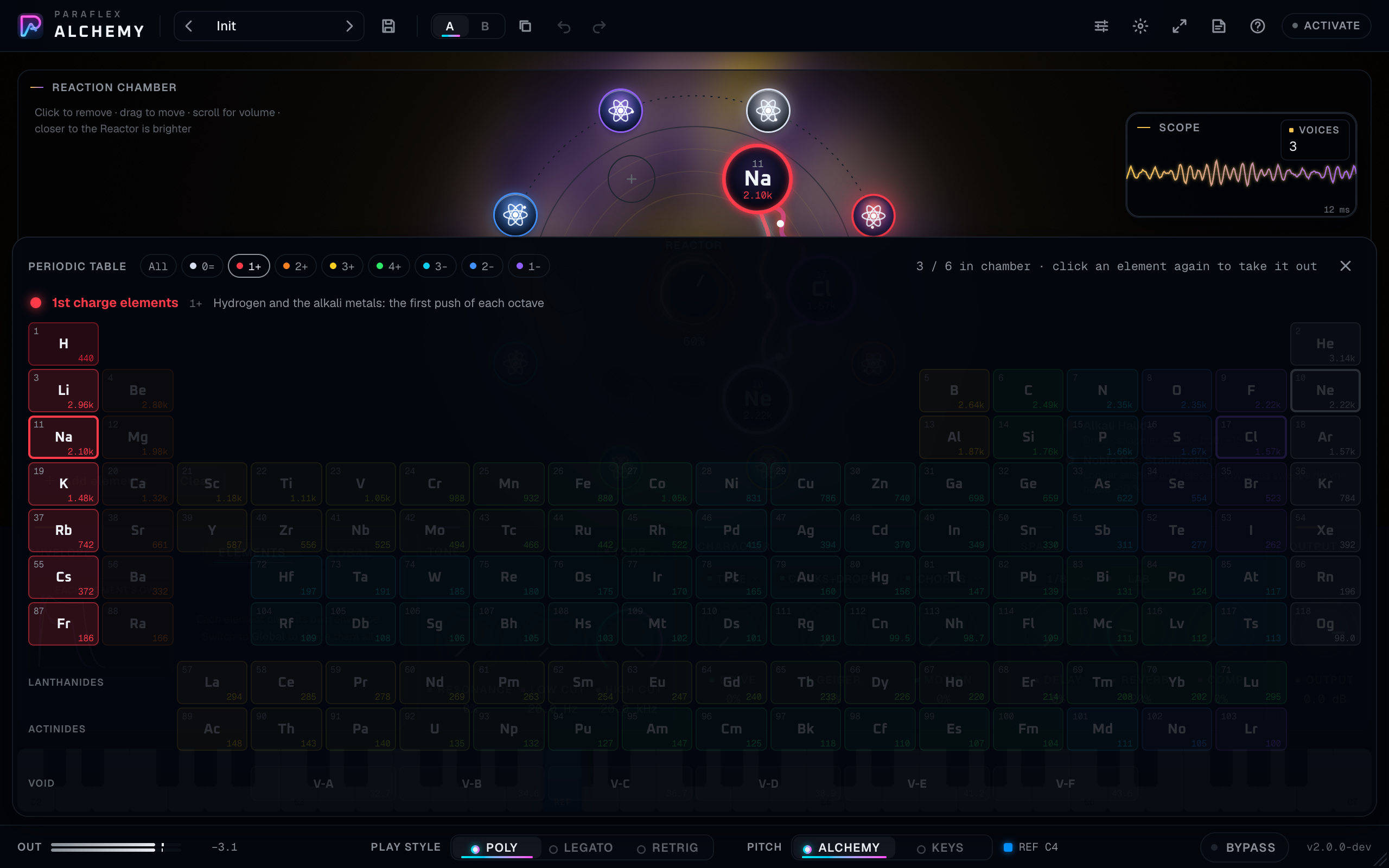
Task: Open the Init preset name selector
Action: point(269,26)
